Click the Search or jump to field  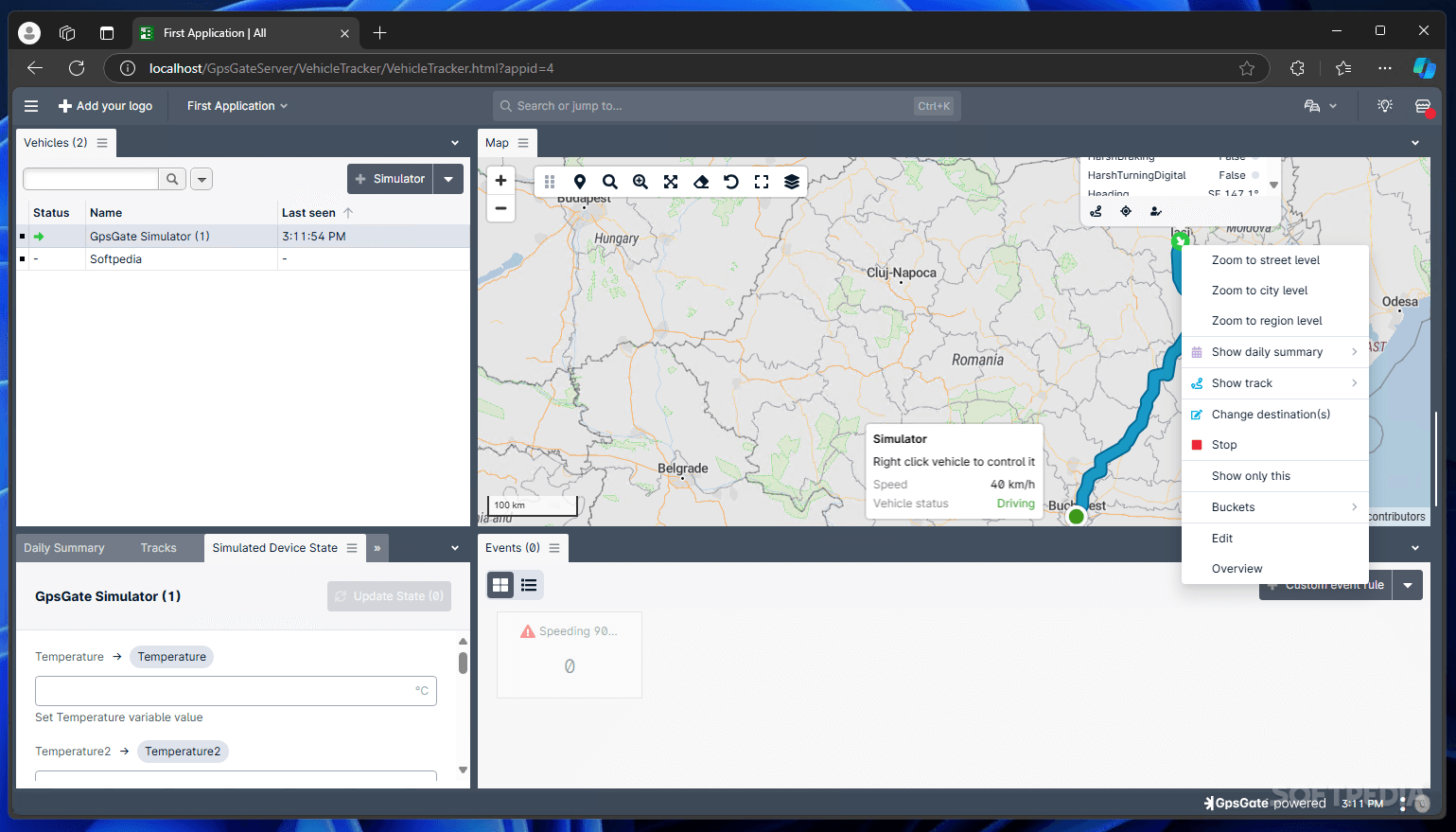pos(727,106)
